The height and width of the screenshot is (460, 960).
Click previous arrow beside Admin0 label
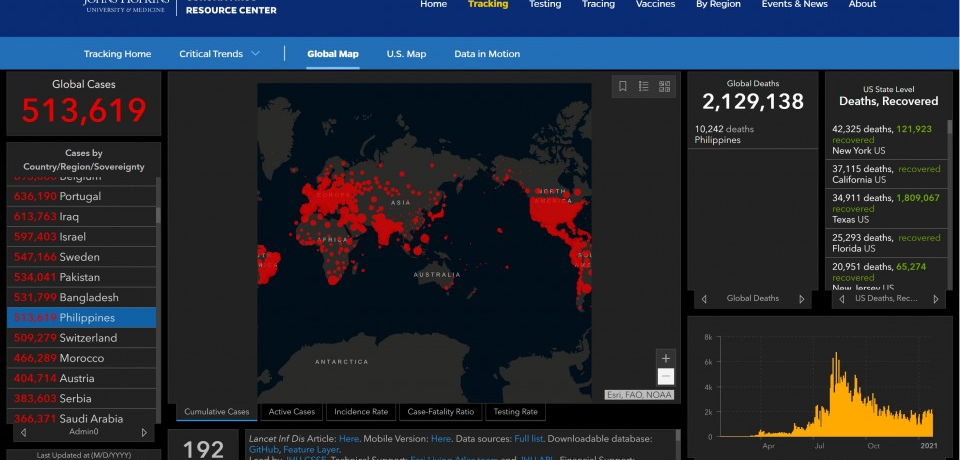pyautogui.click(x=23, y=432)
